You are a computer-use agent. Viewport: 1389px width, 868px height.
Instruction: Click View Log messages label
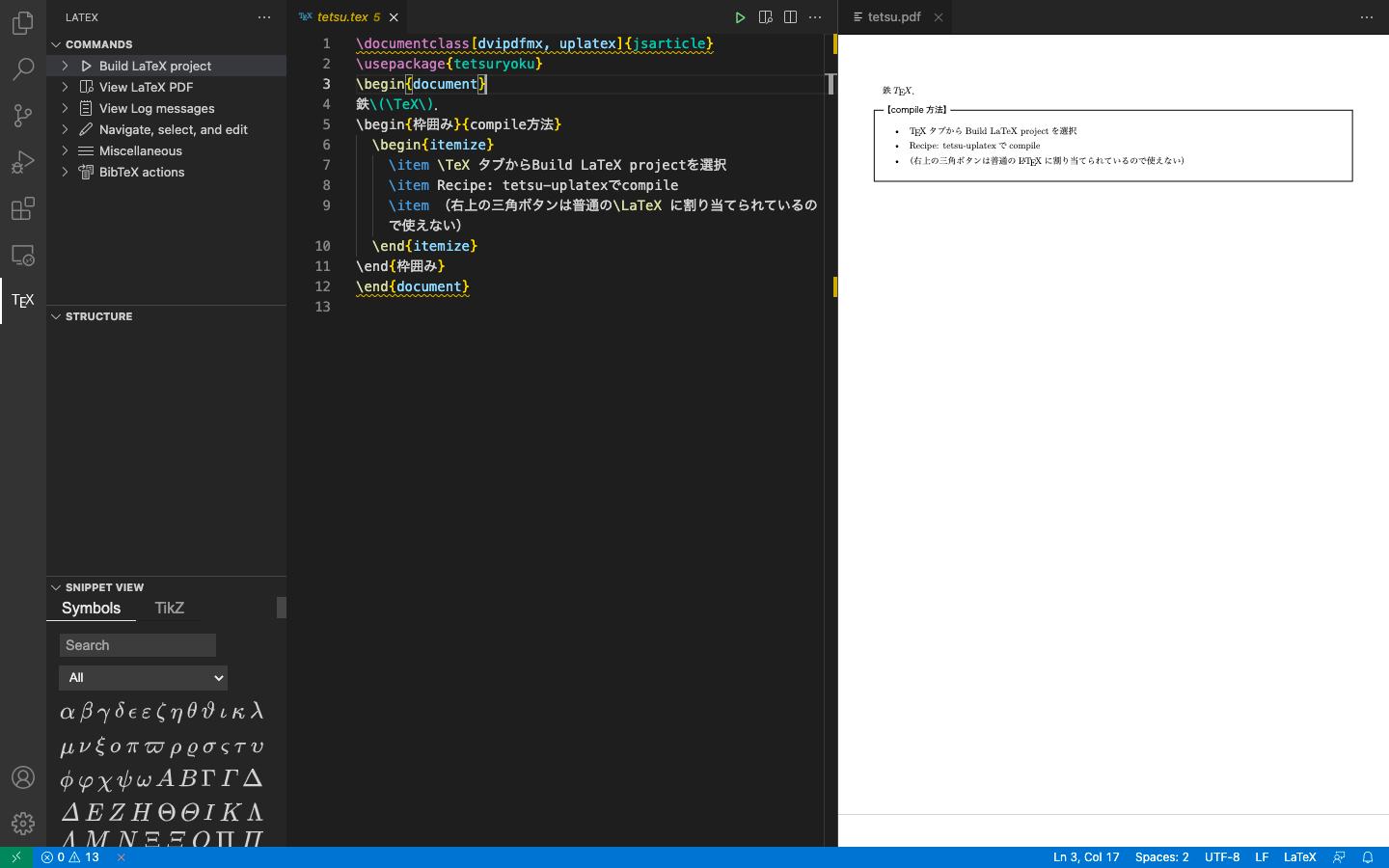(x=157, y=108)
